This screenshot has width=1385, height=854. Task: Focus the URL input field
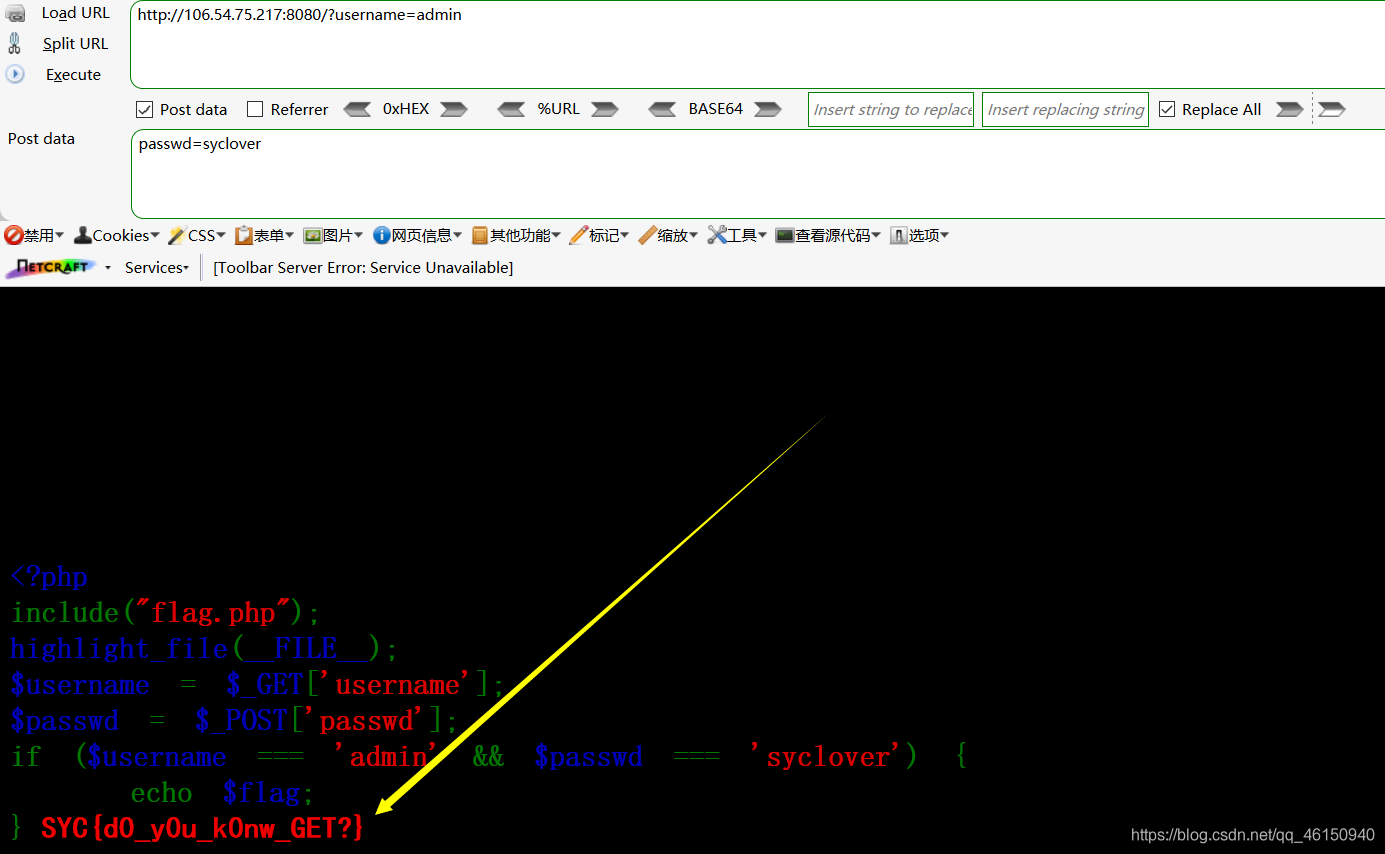click(757, 45)
